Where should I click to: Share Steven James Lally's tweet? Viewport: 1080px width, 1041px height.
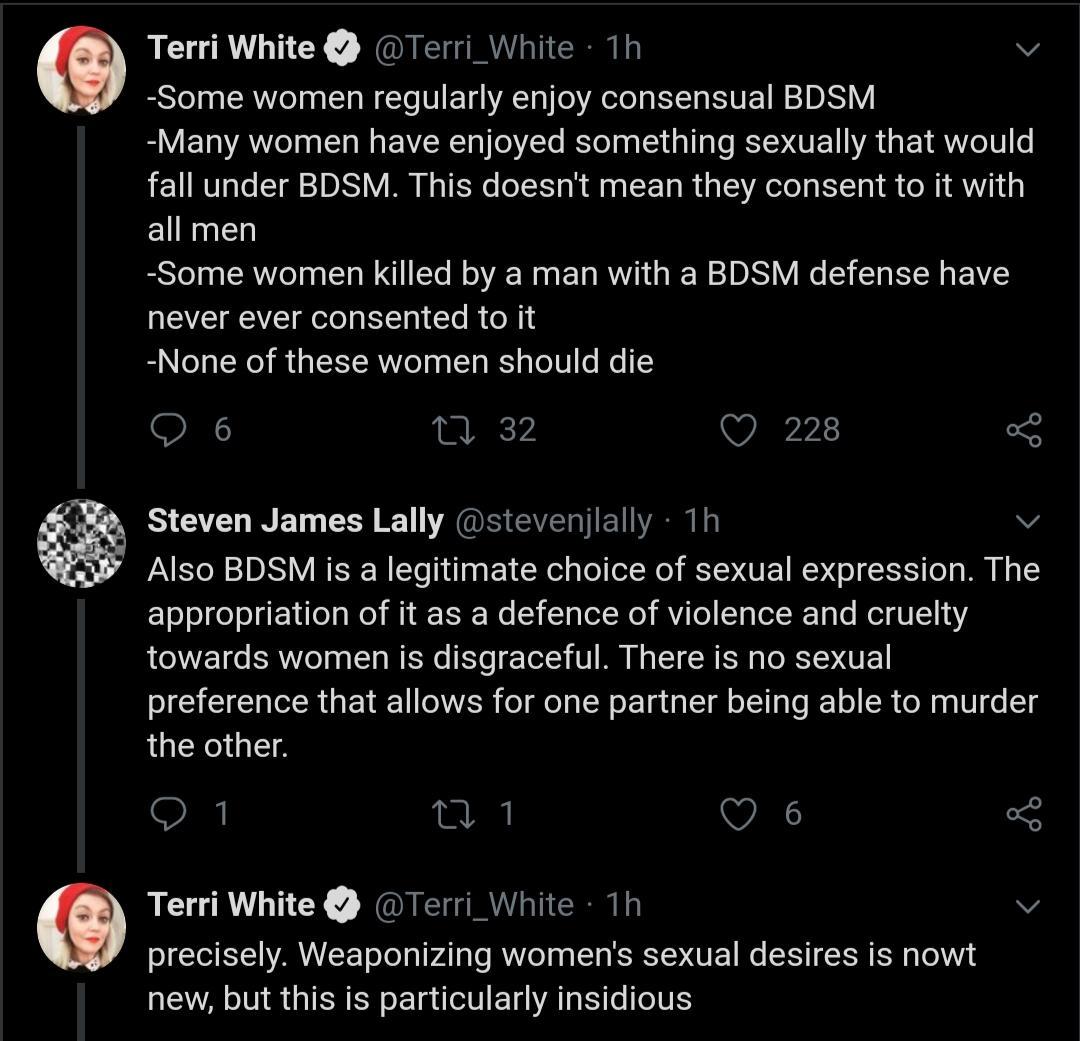(x=1022, y=814)
